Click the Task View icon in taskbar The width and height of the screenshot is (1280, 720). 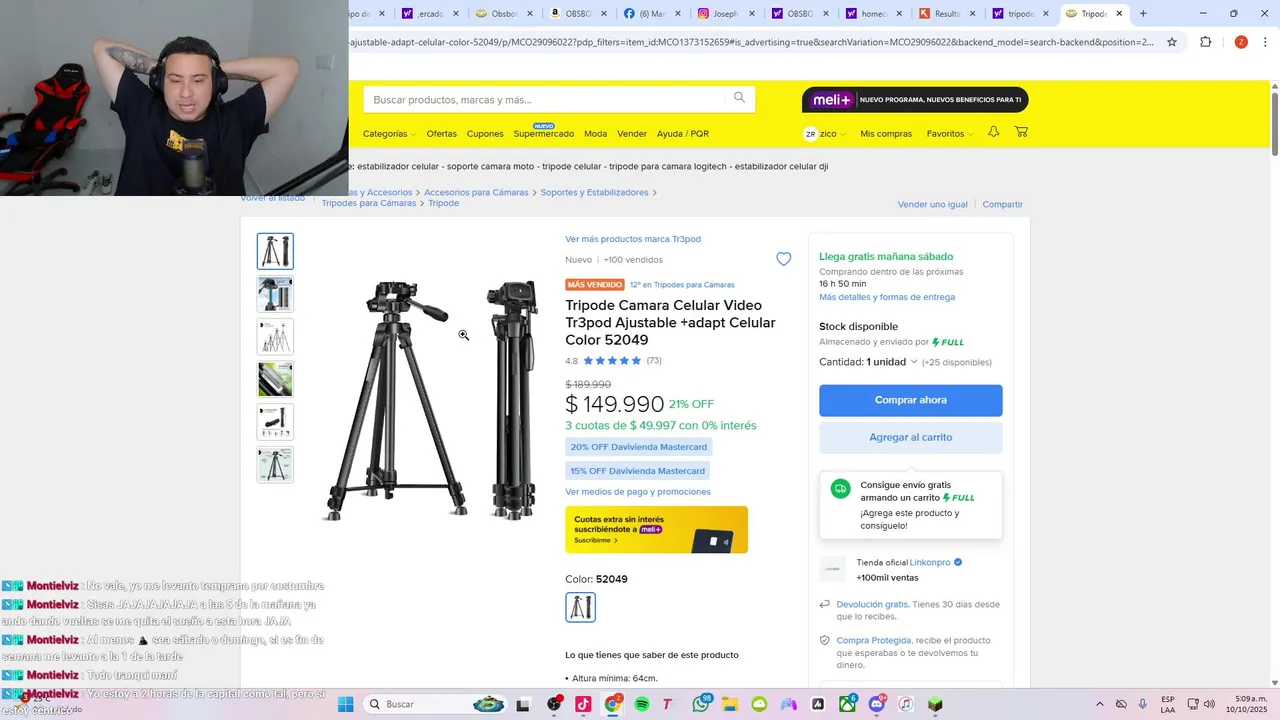522,704
